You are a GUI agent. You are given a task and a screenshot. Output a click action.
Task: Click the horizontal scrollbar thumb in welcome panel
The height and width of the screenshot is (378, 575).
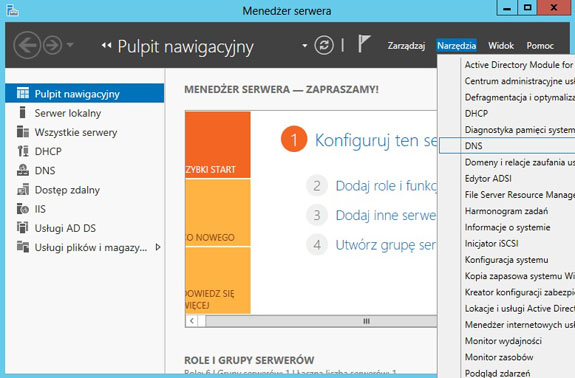(321, 321)
